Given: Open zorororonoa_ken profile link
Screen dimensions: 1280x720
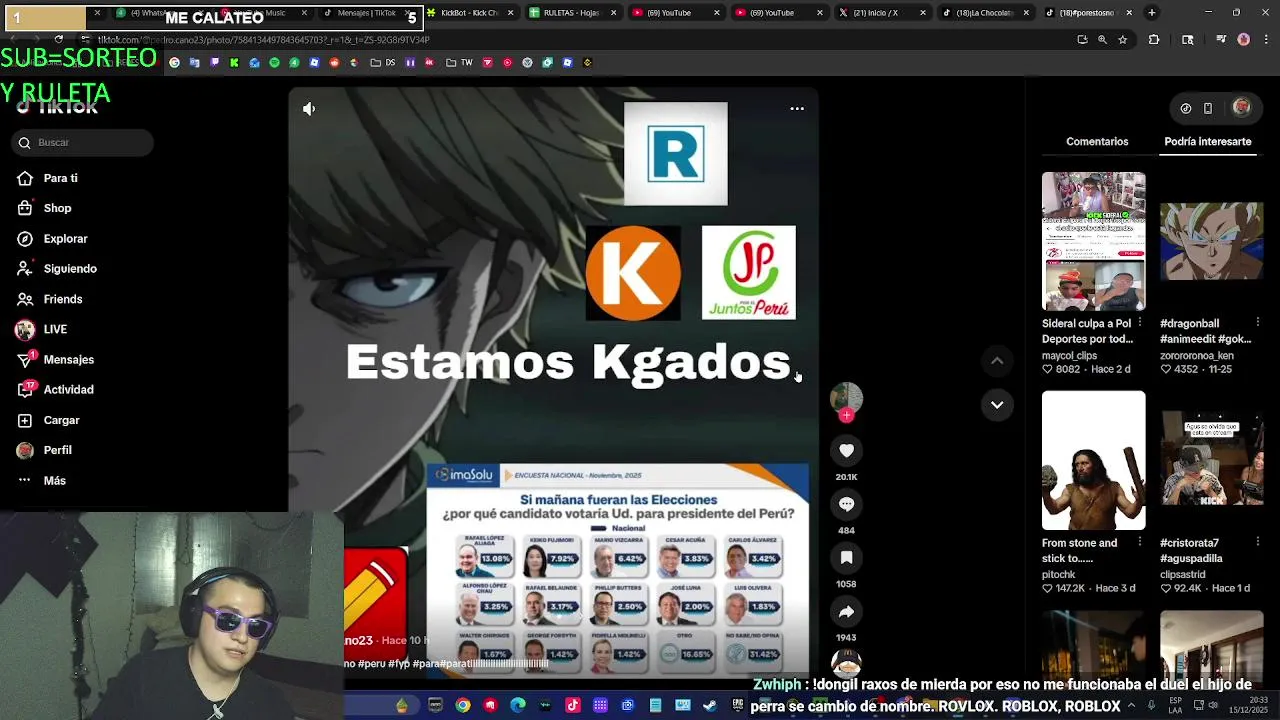Looking at the screenshot, I should 1196,356.
